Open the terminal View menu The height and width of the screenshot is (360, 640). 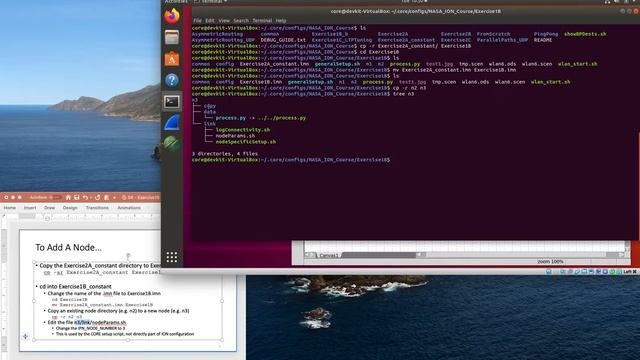point(224,20)
